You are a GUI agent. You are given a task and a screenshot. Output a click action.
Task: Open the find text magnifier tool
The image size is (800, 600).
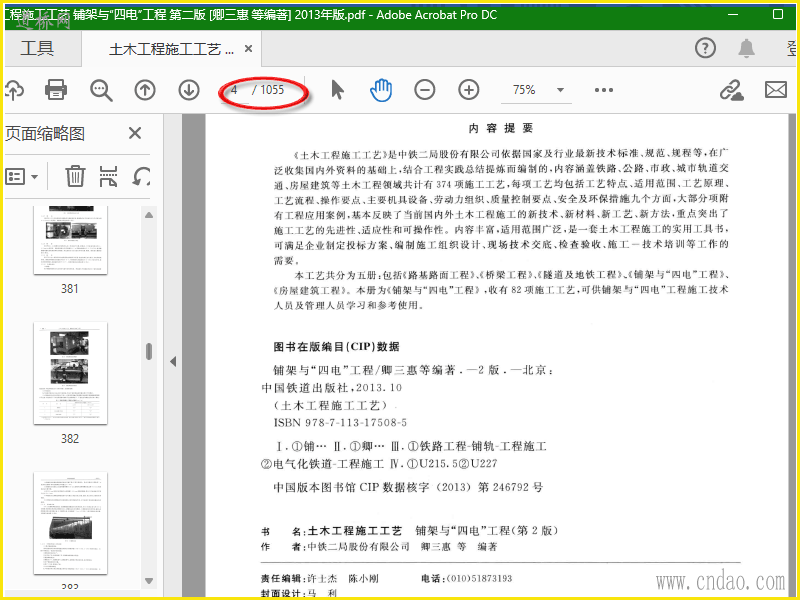[101, 90]
